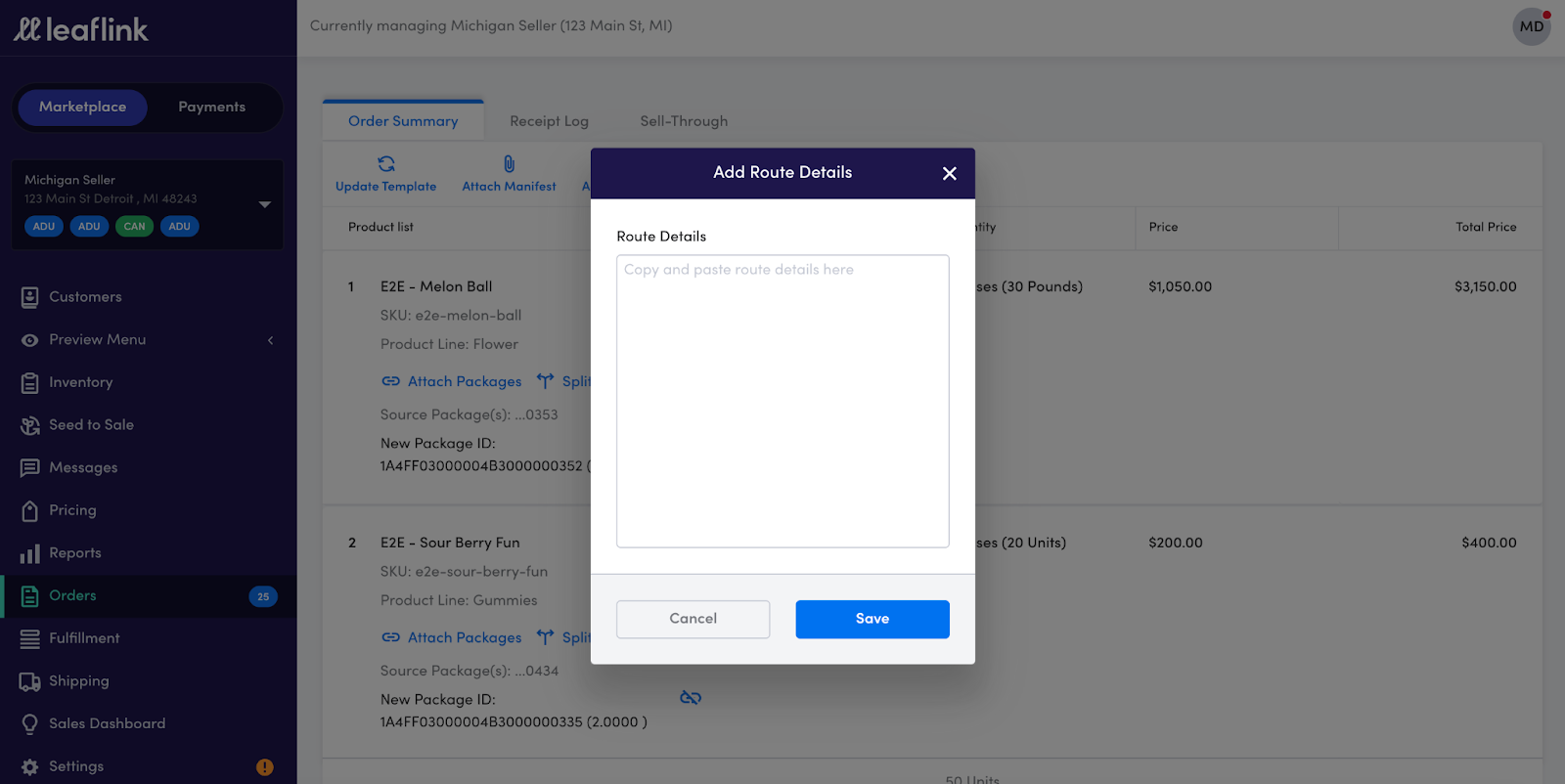Viewport: 1565px width, 784px height.
Task: Click Attach Packages link for Melon Ball
Action: [x=465, y=381]
